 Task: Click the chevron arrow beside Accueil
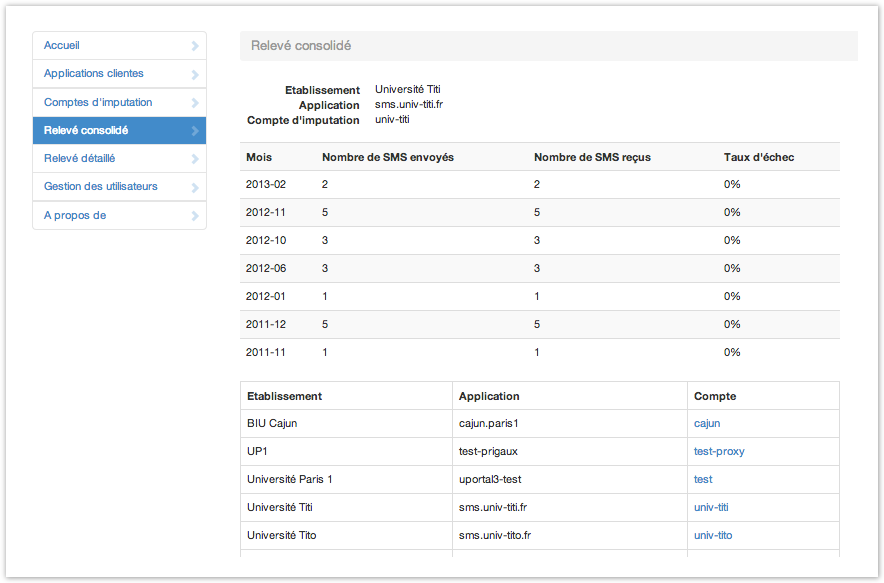[195, 46]
